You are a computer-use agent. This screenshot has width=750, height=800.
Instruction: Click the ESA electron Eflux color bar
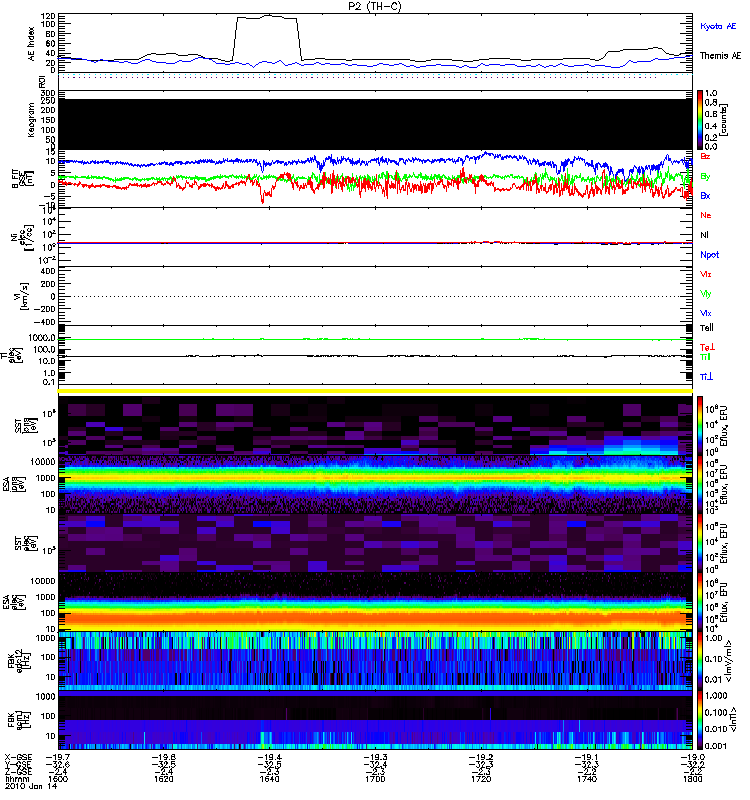click(x=700, y=602)
